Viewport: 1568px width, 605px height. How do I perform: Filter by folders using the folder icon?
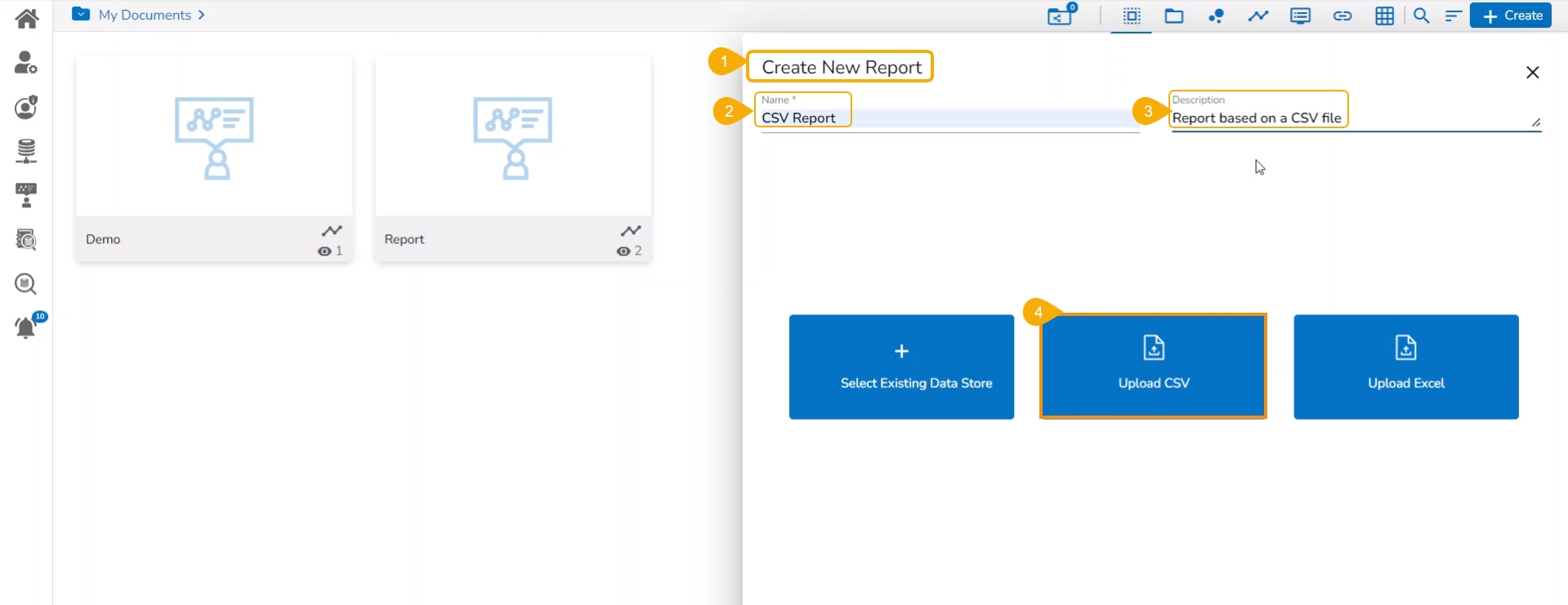(1174, 16)
